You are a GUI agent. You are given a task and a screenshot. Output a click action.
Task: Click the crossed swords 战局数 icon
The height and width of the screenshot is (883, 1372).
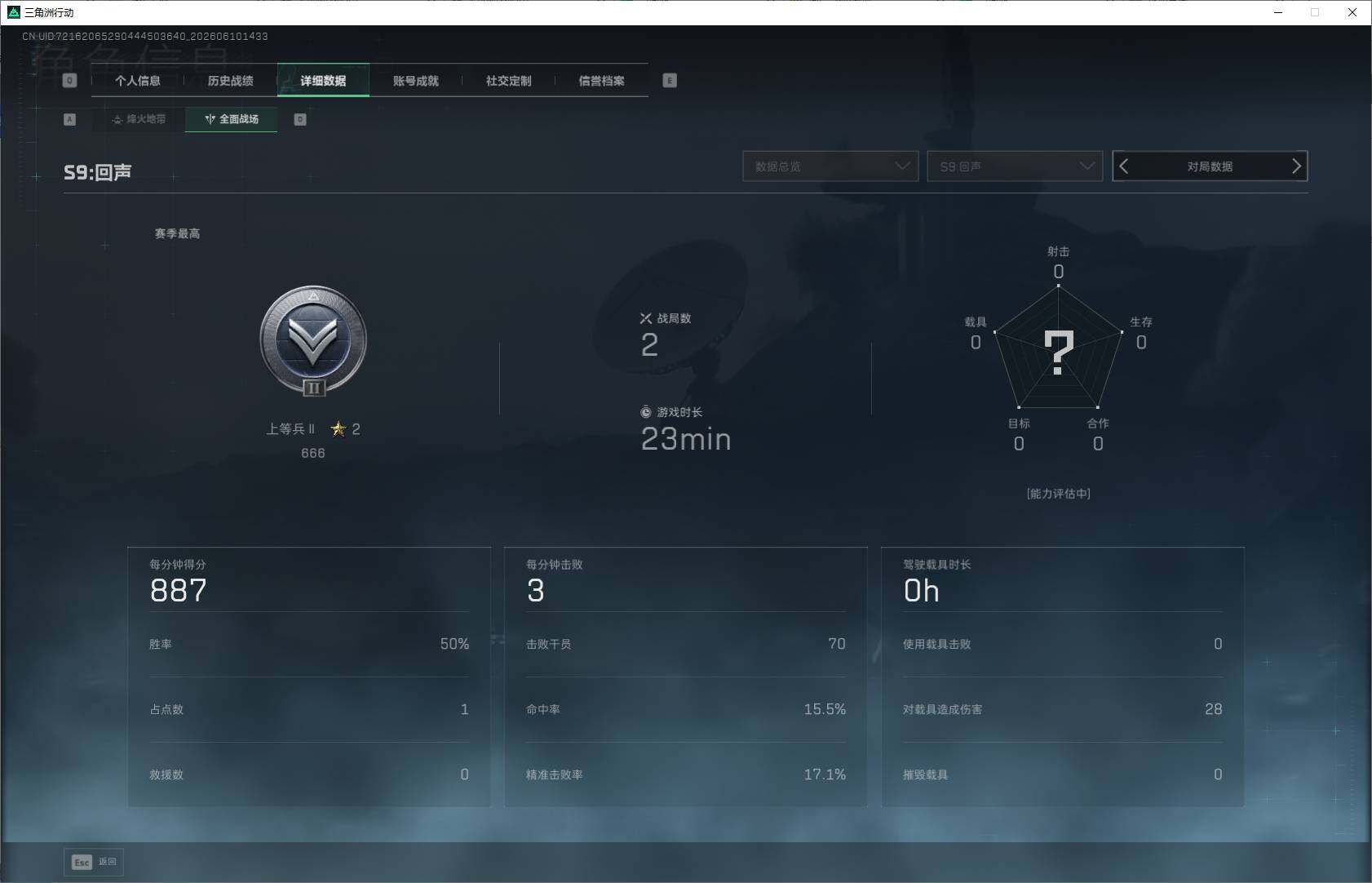[646, 318]
